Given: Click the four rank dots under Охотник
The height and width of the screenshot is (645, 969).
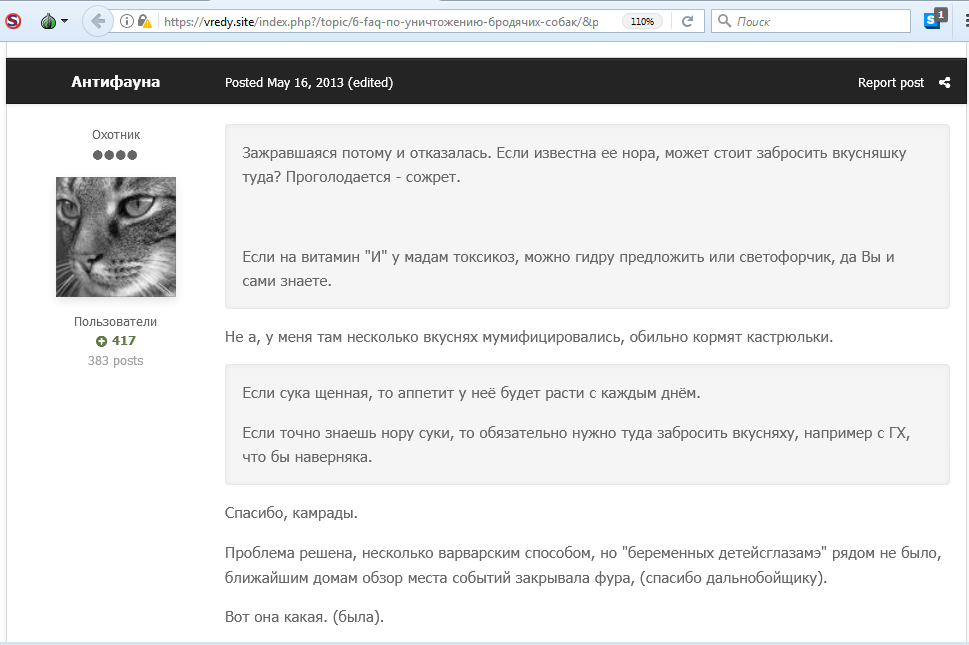Looking at the screenshot, I should click(x=115, y=155).
